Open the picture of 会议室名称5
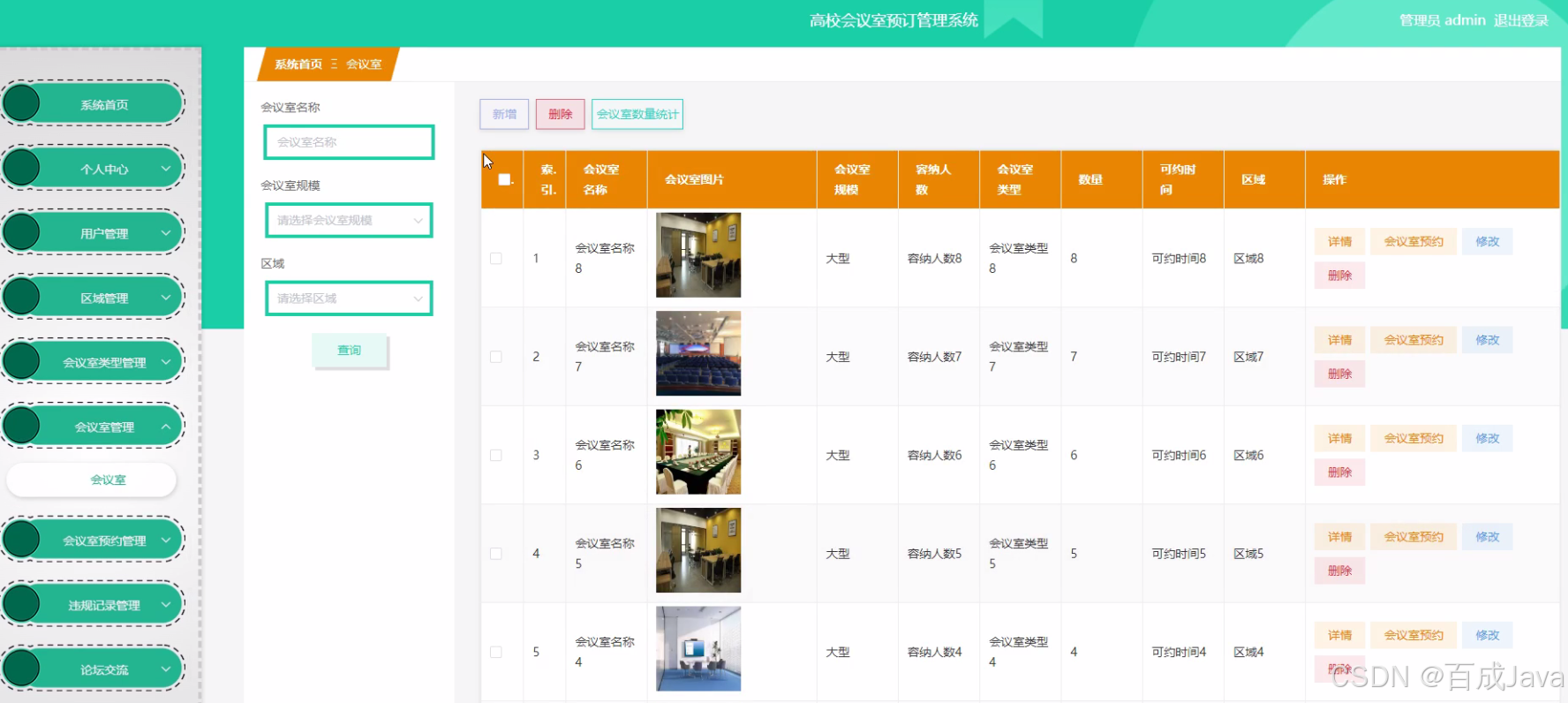The height and width of the screenshot is (703, 1568). [x=698, y=550]
